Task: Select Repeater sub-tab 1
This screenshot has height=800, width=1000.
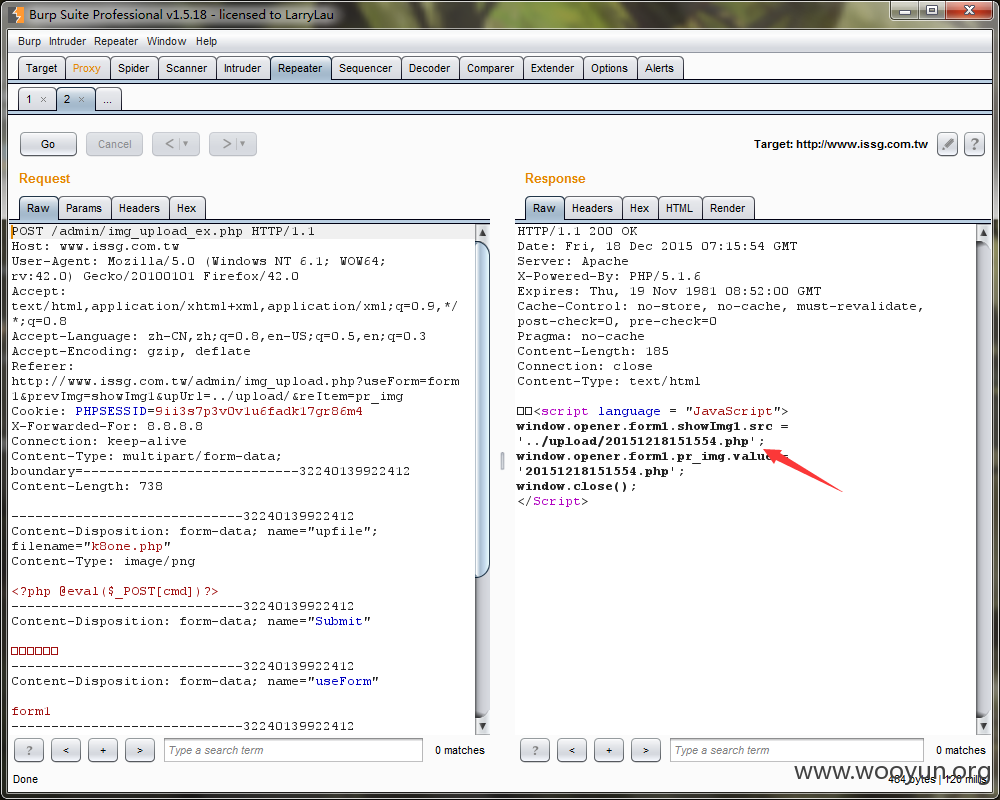Action: tap(29, 100)
